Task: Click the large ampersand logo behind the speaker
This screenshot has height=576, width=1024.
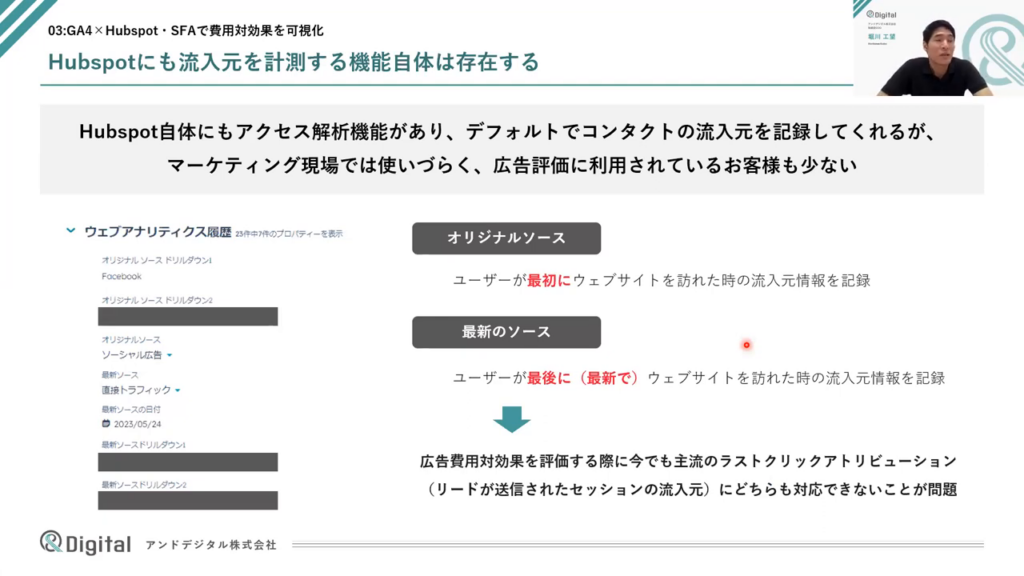Action: click(995, 50)
